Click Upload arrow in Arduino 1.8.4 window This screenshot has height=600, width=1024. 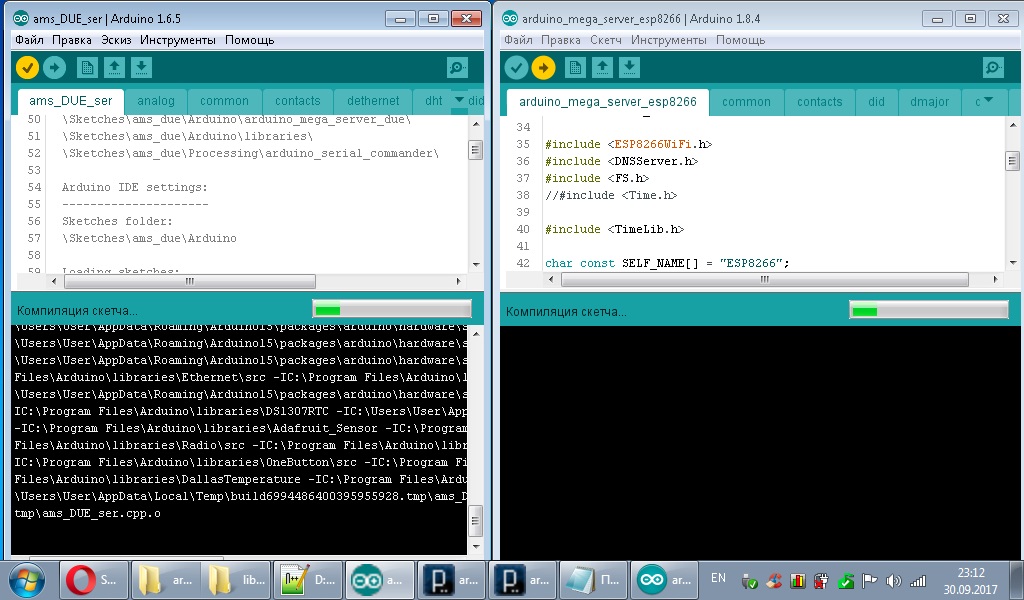point(543,68)
